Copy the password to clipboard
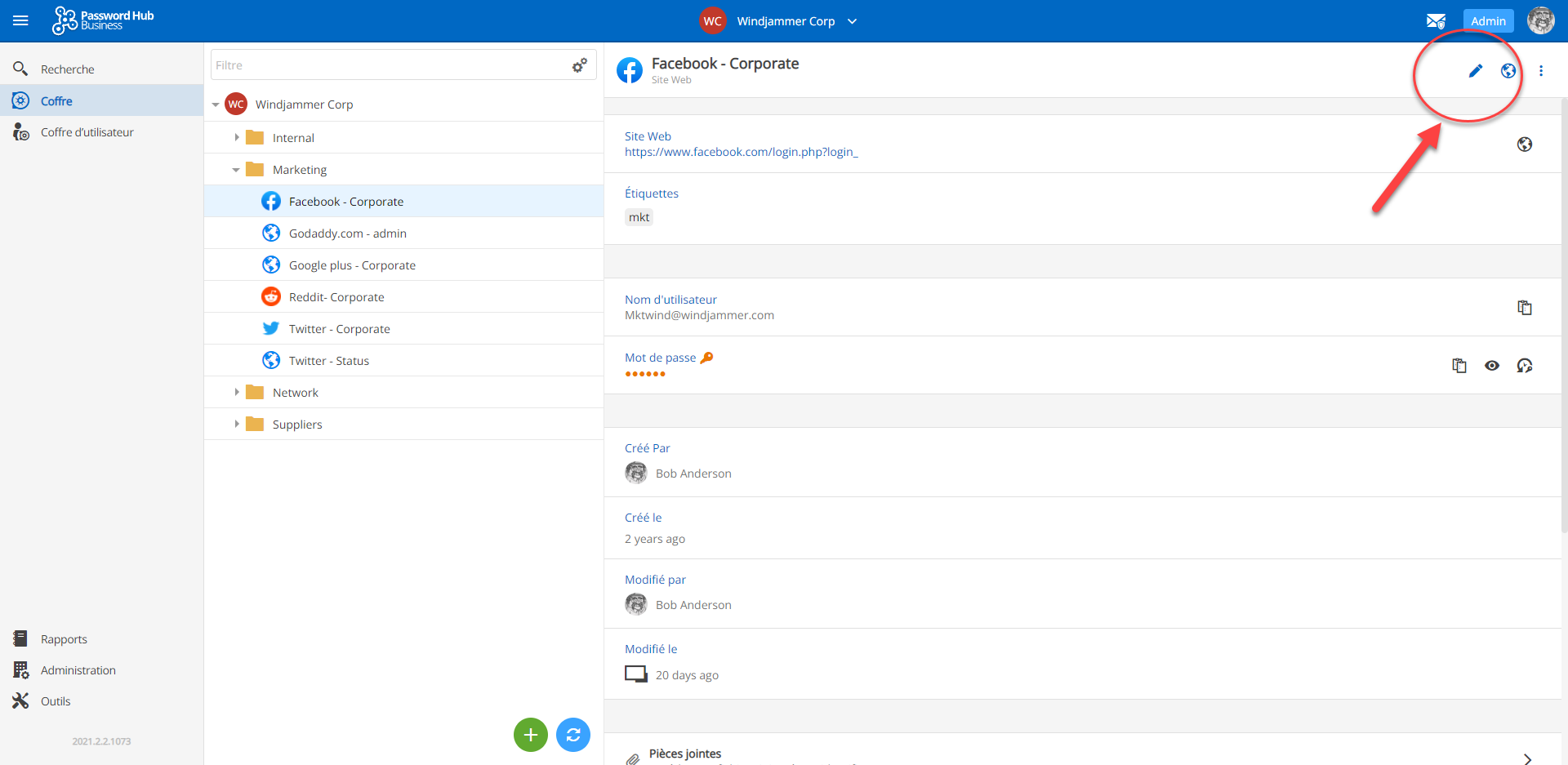The height and width of the screenshot is (765, 1568). 1459,366
